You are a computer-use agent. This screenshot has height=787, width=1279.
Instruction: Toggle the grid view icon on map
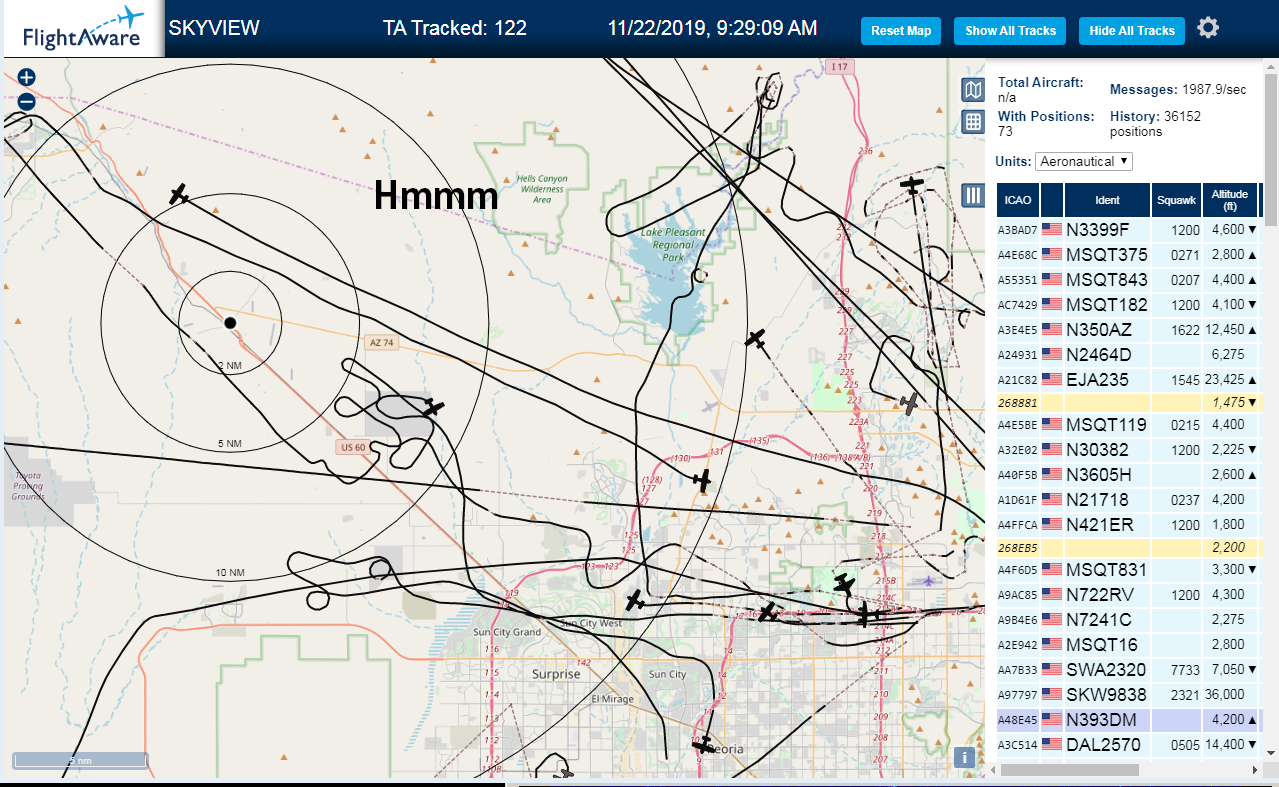973,122
